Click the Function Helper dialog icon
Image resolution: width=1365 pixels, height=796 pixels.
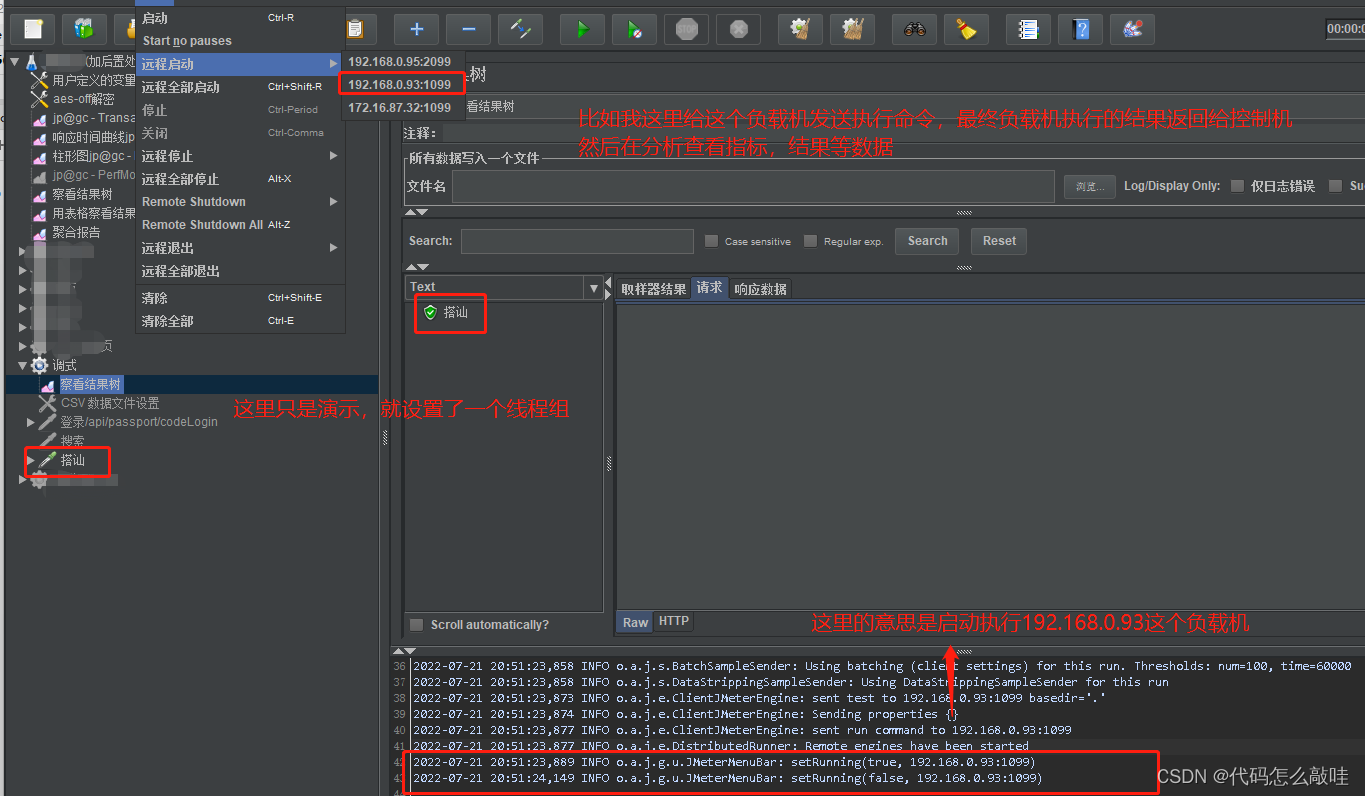(x=1030, y=29)
